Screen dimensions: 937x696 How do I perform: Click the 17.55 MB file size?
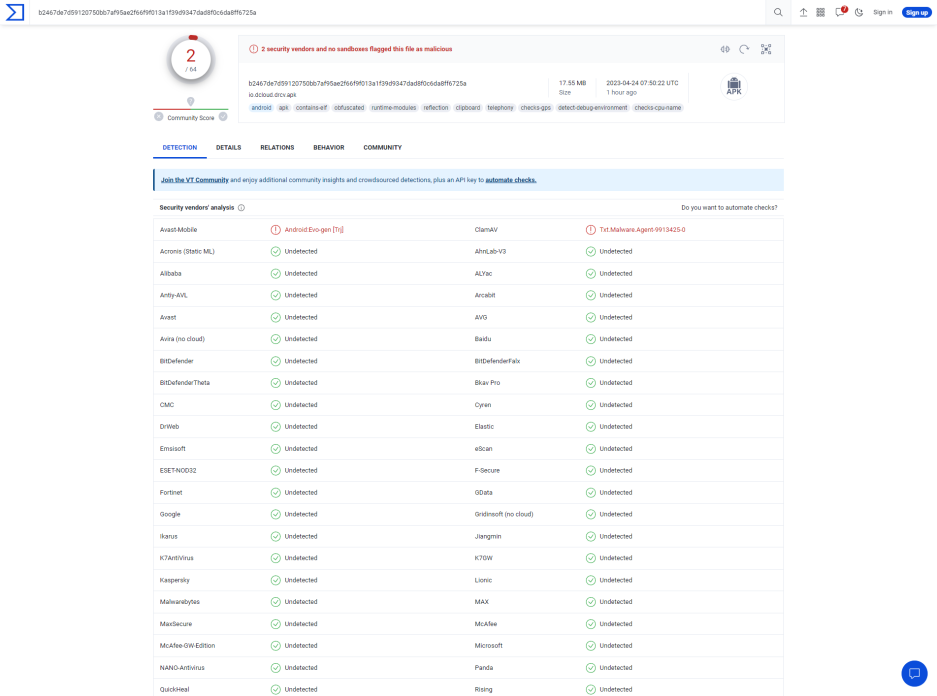[572, 83]
